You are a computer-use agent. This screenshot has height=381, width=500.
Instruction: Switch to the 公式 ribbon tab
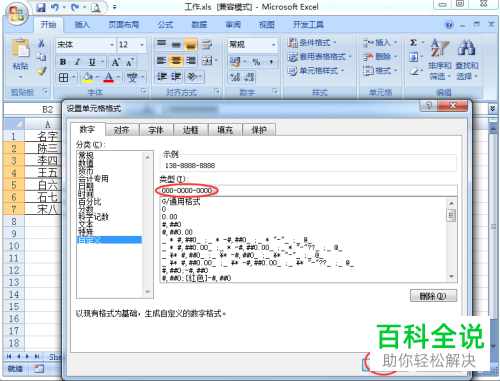point(165,25)
